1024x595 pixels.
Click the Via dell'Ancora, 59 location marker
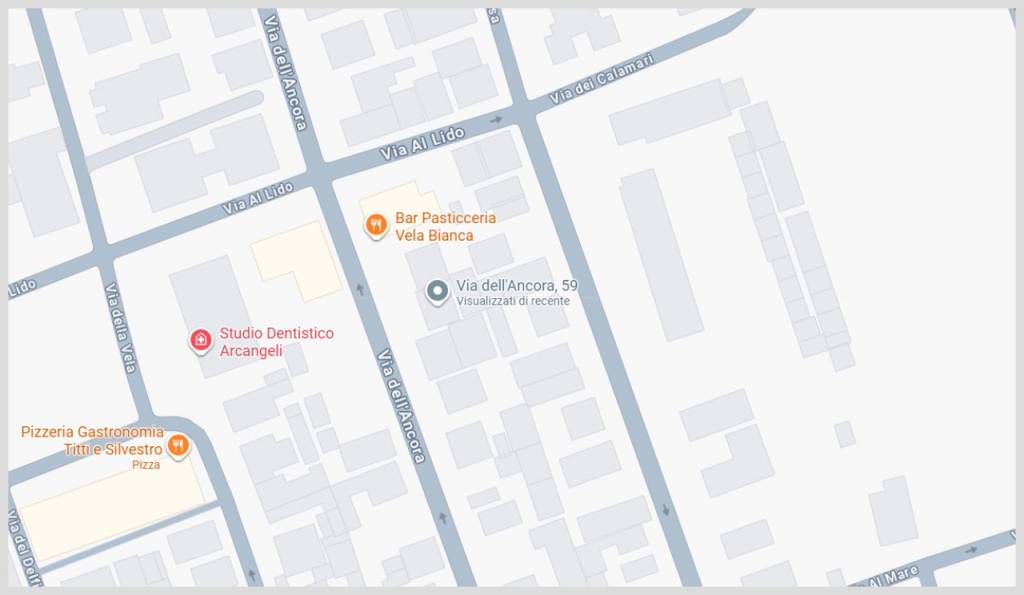(437, 291)
